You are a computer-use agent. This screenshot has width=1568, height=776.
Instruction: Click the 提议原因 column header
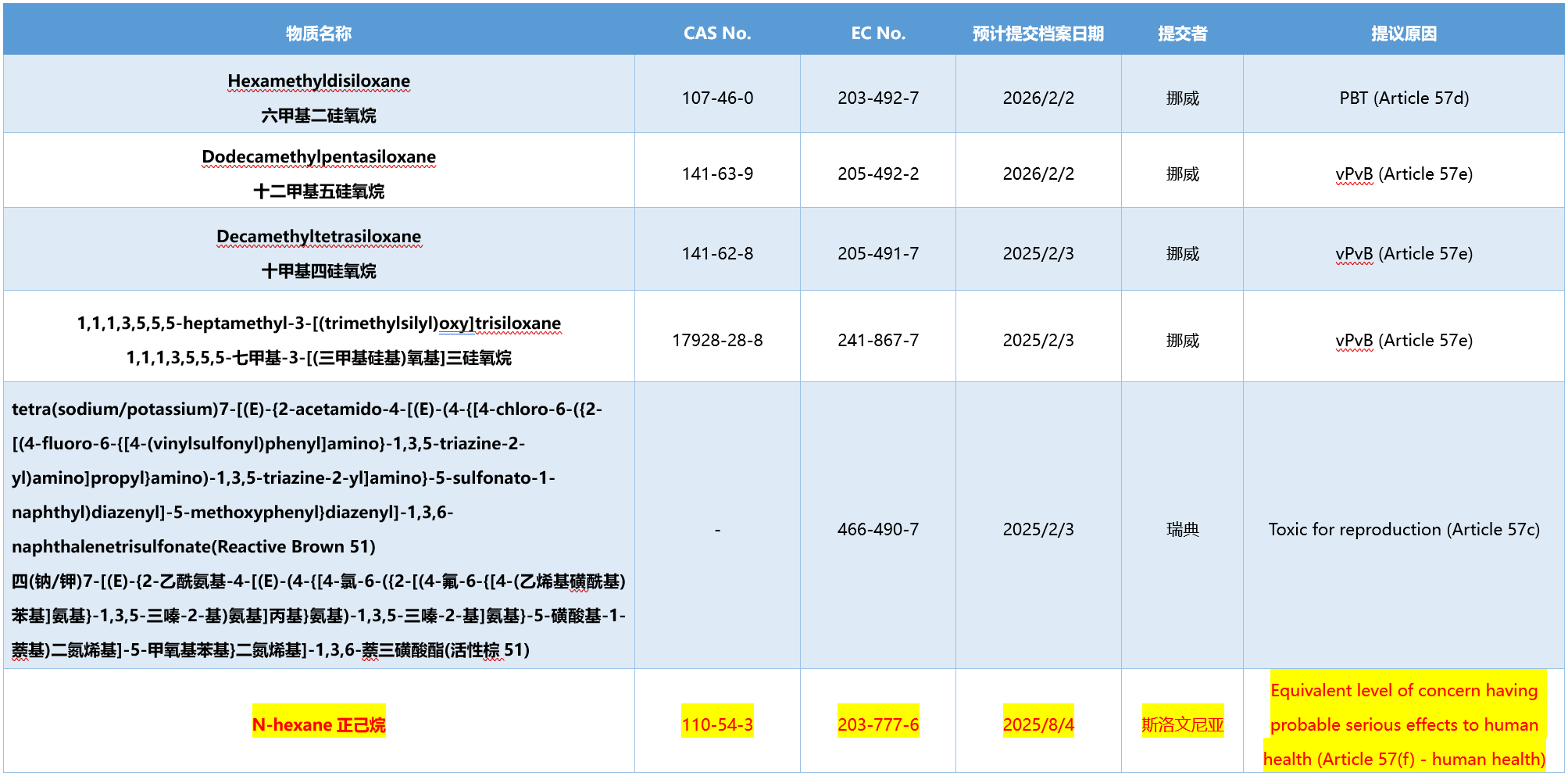(x=1402, y=33)
